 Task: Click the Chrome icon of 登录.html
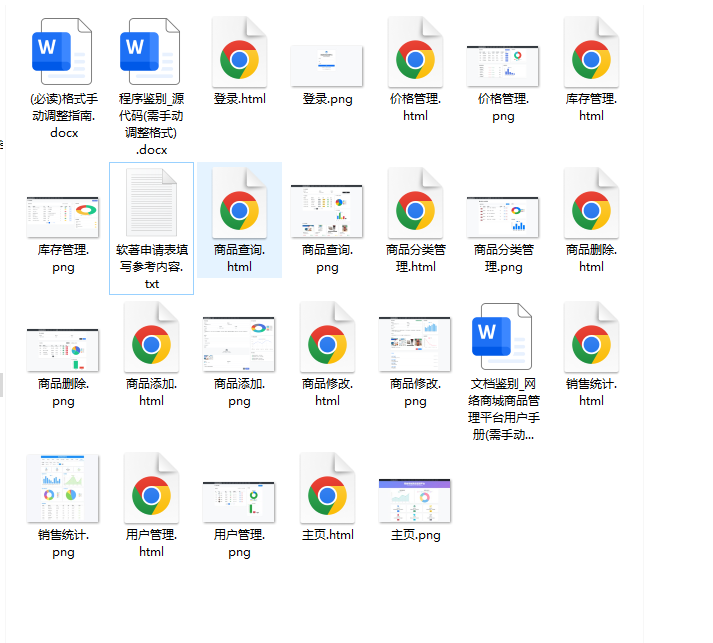click(239, 52)
